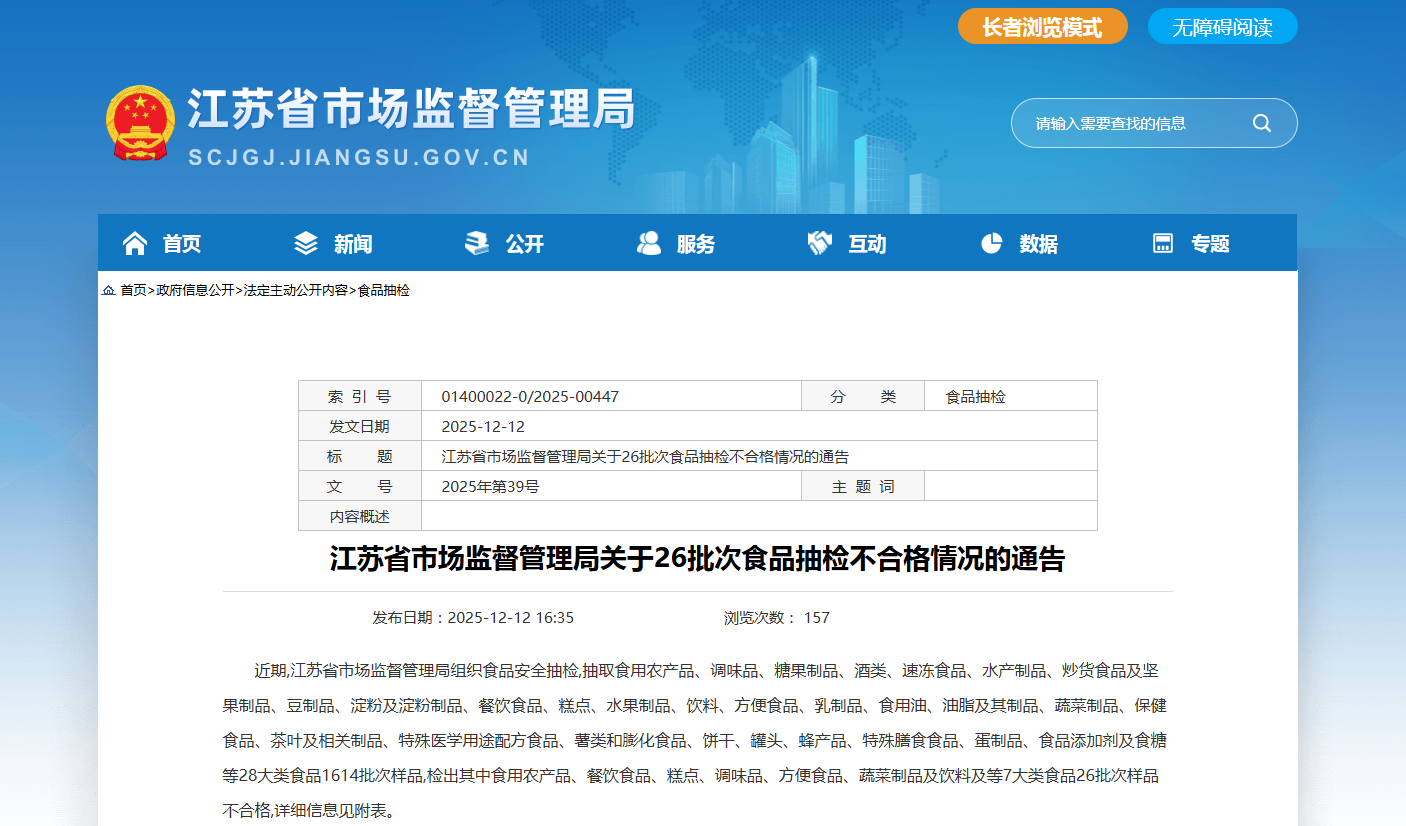Screen dimensions: 1406x826
Task: Click the 公开 books icon
Action: 477,243
